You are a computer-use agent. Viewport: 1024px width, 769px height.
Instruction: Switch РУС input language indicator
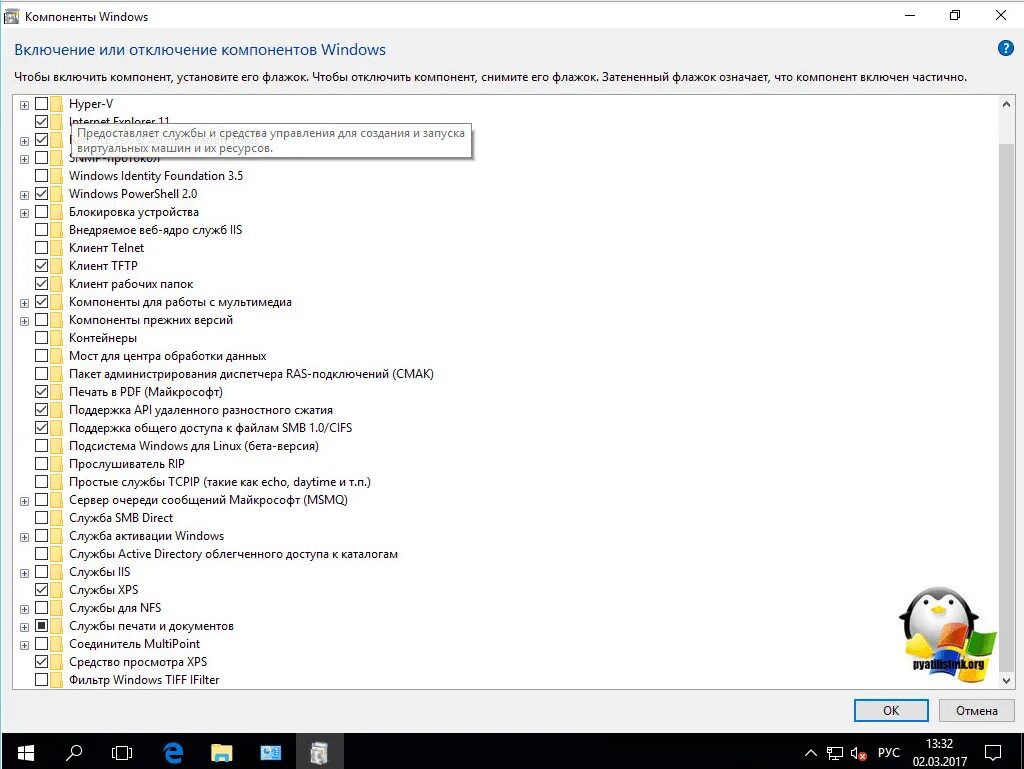pyautogui.click(x=888, y=753)
